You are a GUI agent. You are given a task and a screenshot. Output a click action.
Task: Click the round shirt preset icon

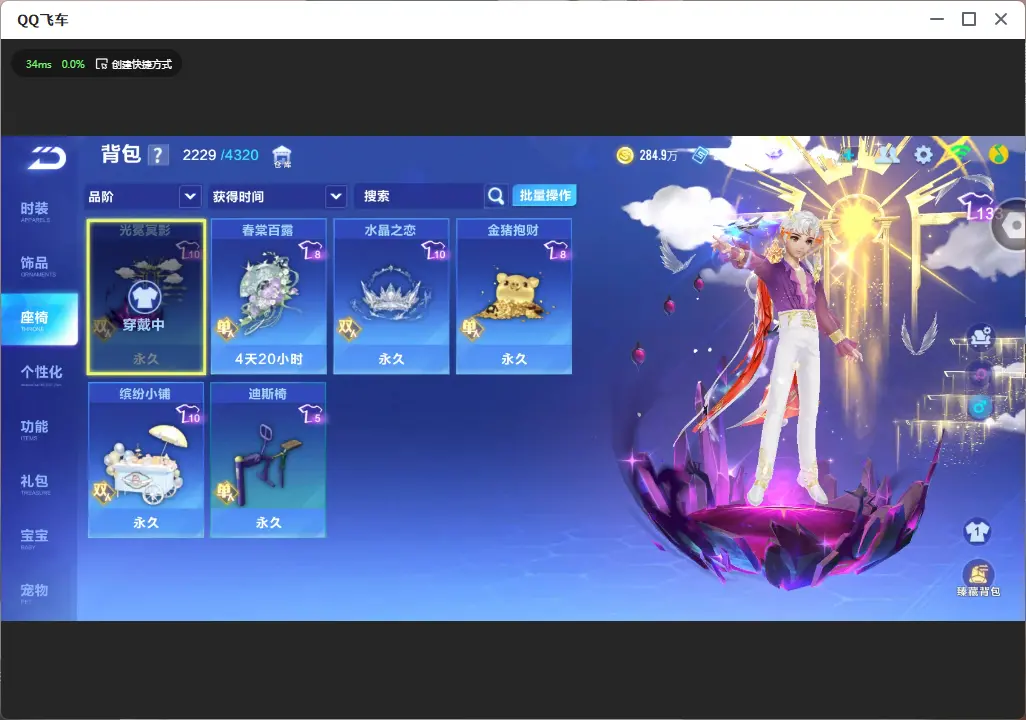pyautogui.click(x=977, y=531)
